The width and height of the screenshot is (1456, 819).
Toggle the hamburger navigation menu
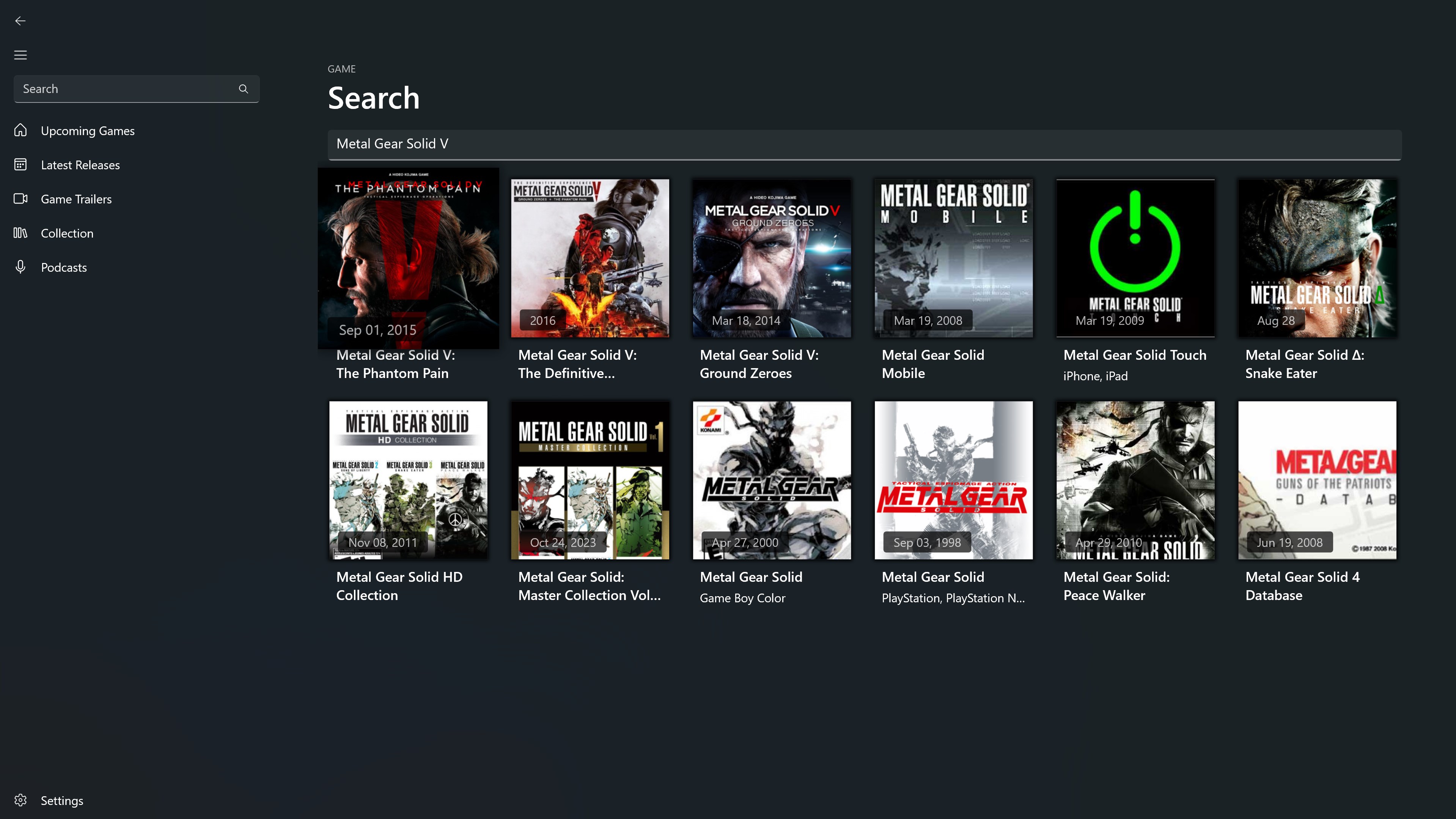(20, 55)
